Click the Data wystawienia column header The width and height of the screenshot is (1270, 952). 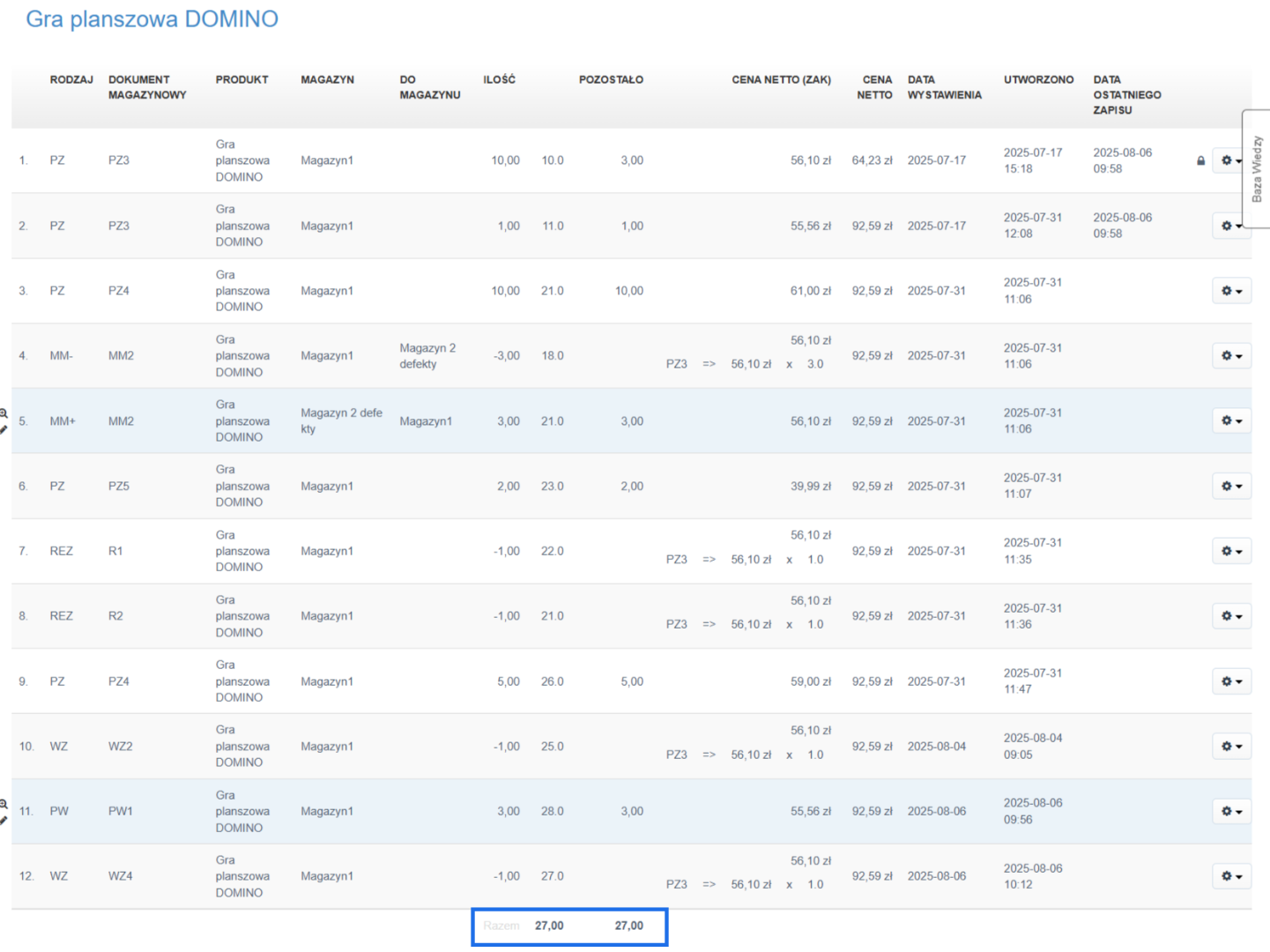(x=944, y=87)
